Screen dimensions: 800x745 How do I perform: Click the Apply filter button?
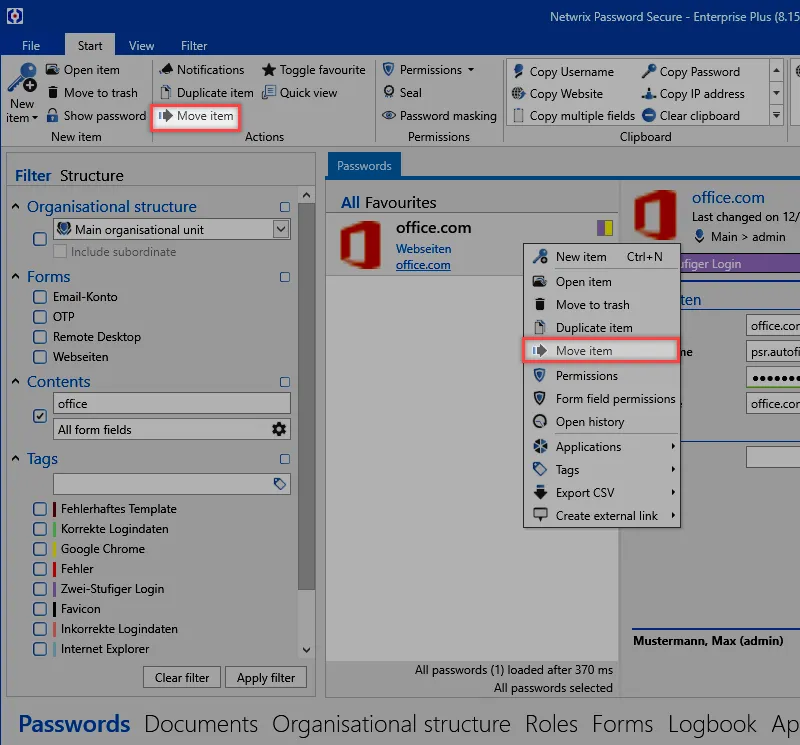(266, 677)
